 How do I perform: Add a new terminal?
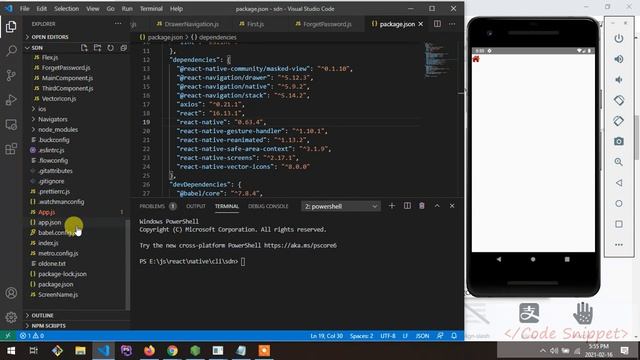coord(391,206)
